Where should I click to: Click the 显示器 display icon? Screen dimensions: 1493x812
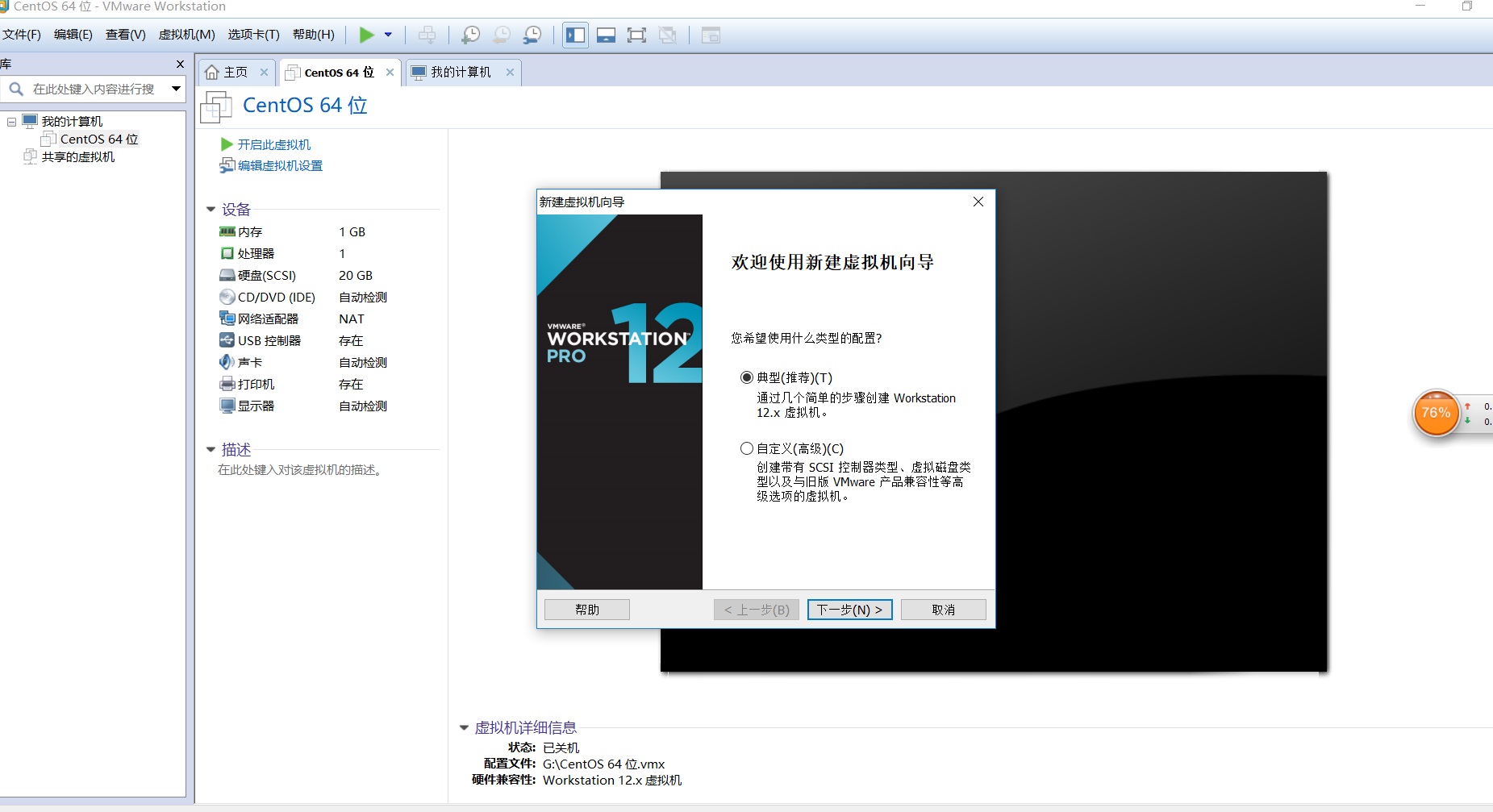(x=227, y=406)
